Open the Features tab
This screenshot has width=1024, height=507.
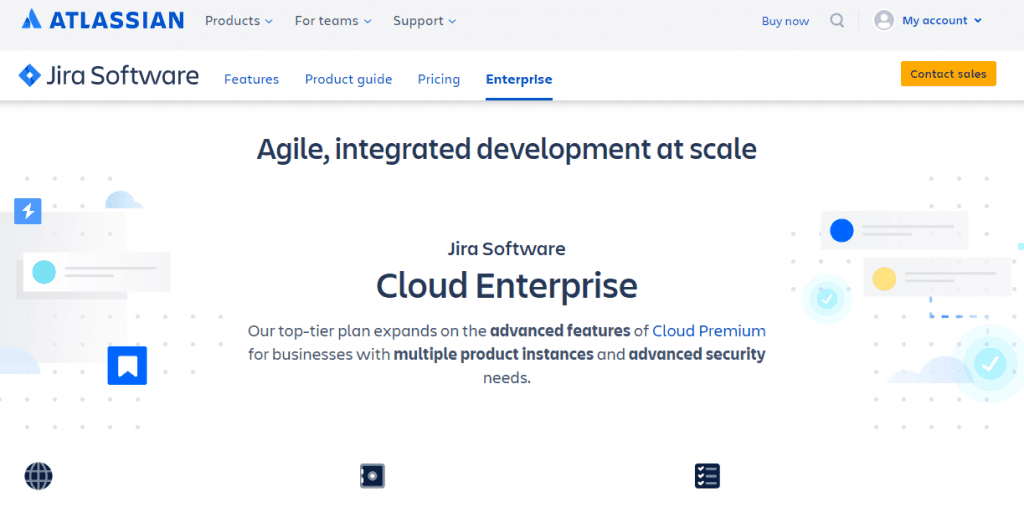click(251, 80)
